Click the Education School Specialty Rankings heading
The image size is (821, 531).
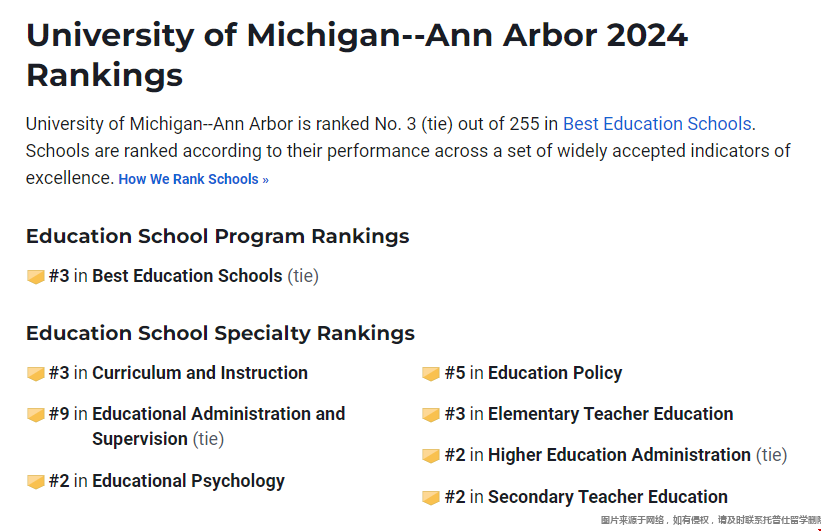coord(220,334)
